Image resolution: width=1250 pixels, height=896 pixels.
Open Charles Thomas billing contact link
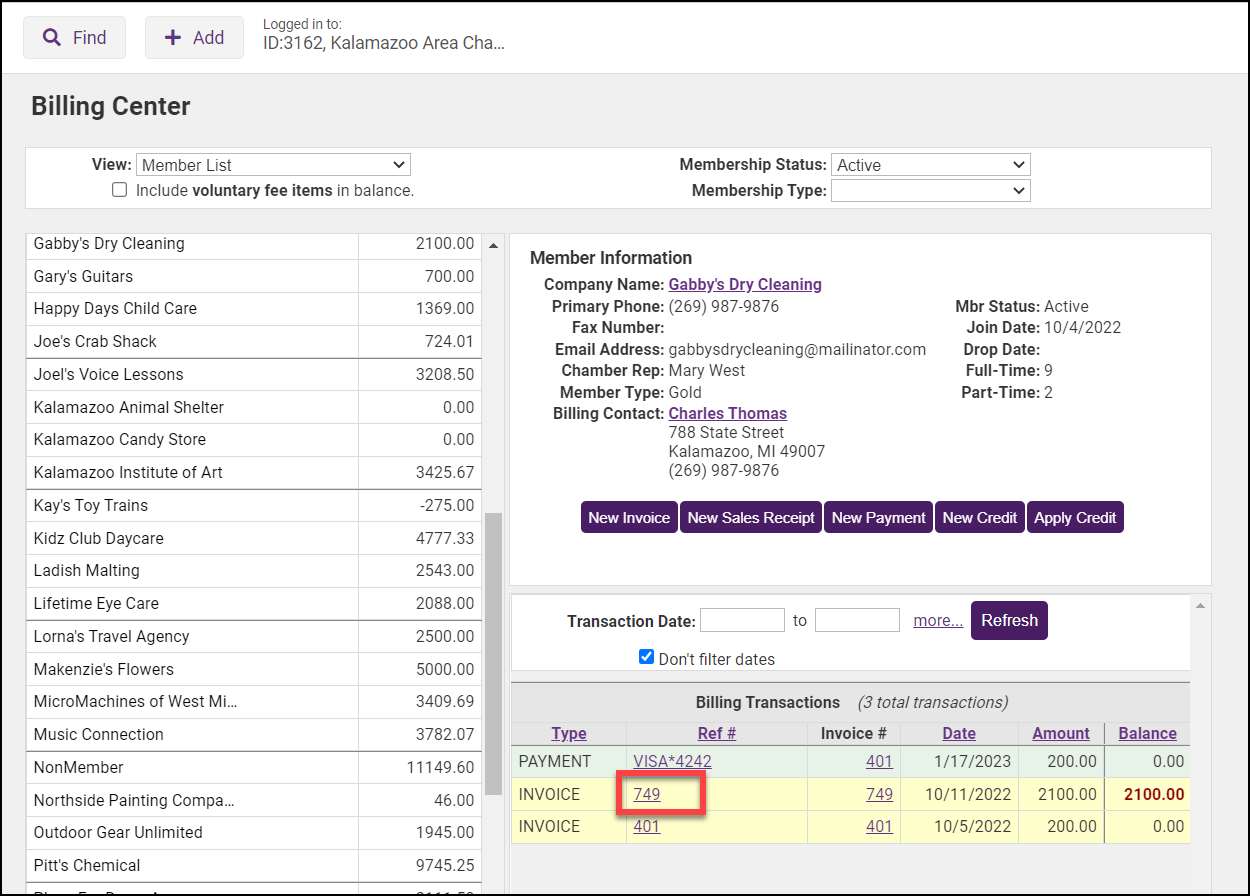(x=727, y=413)
